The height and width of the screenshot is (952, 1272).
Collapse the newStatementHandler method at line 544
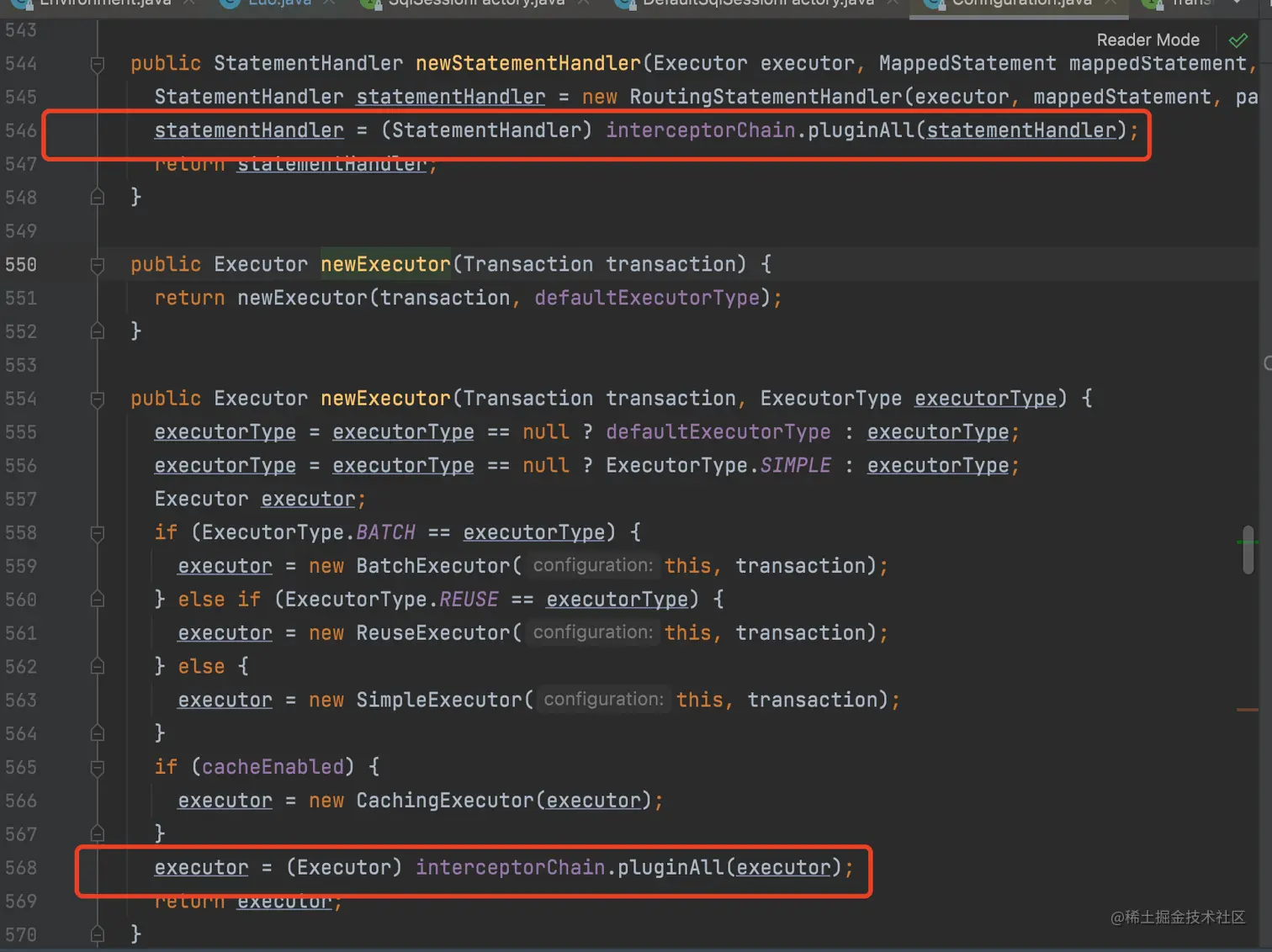98,64
